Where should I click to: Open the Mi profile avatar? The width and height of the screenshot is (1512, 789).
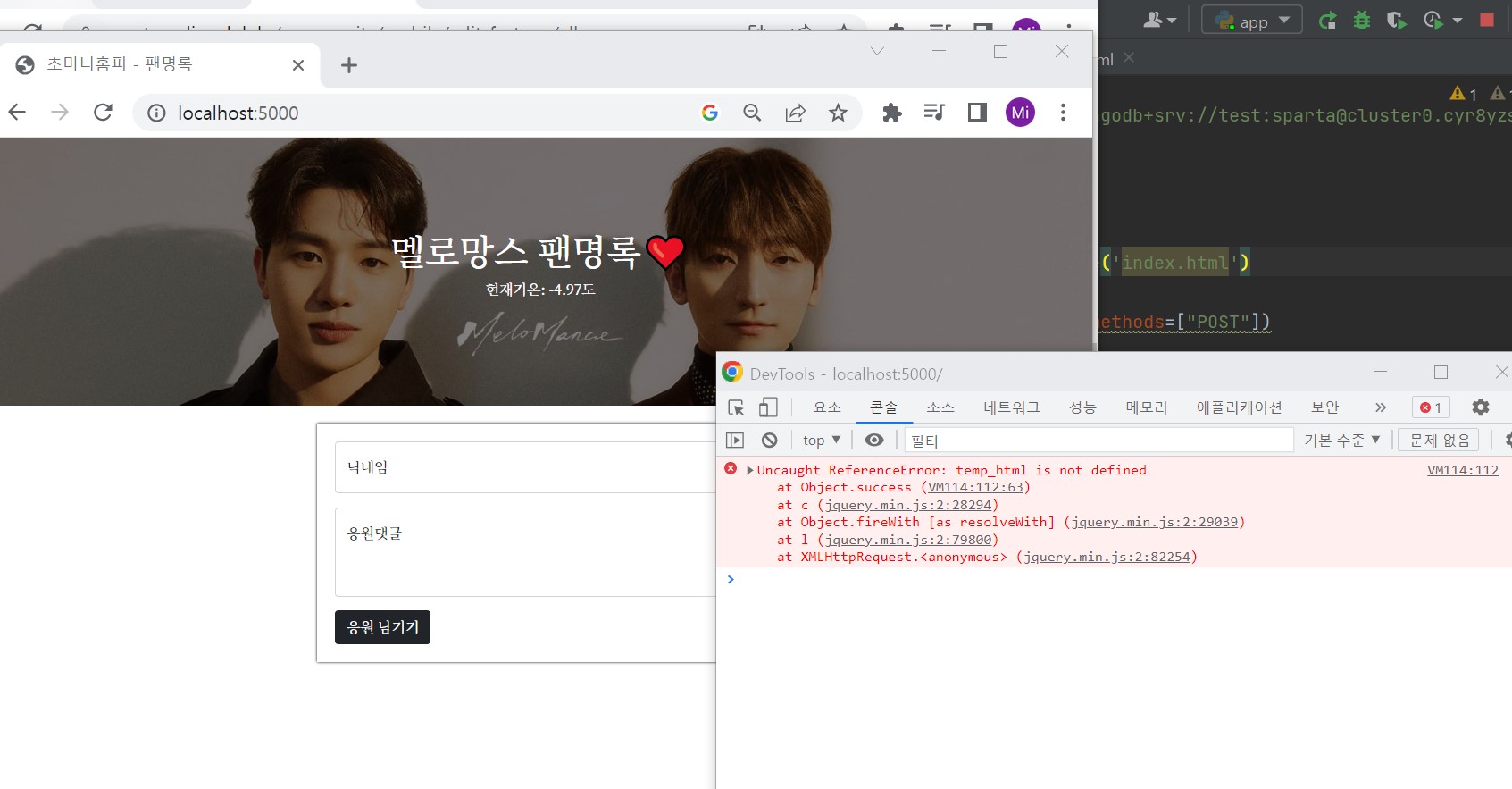pos(1020,113)
